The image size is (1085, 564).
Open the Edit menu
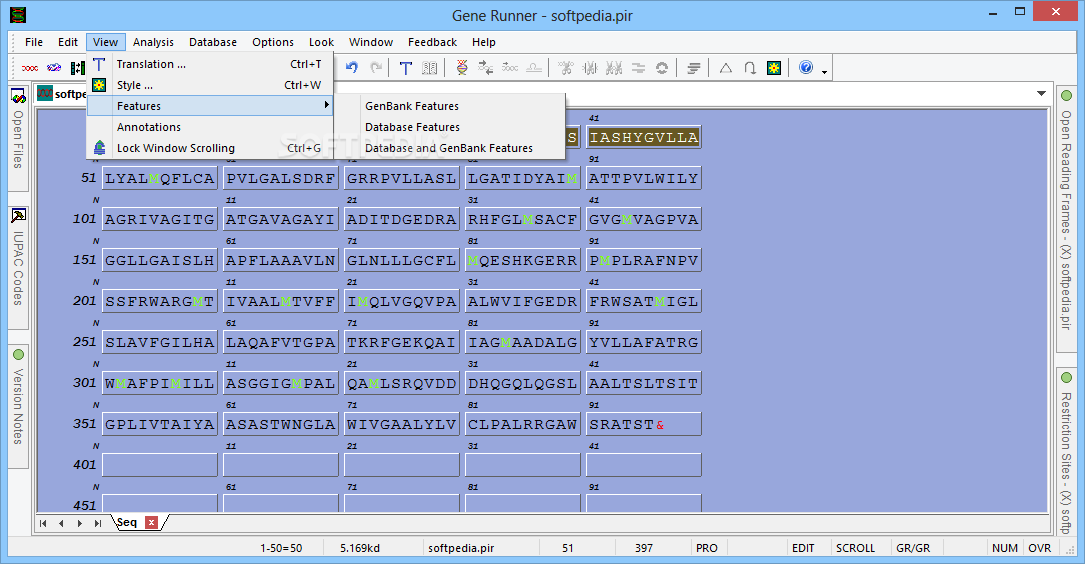tap(68, 42)
